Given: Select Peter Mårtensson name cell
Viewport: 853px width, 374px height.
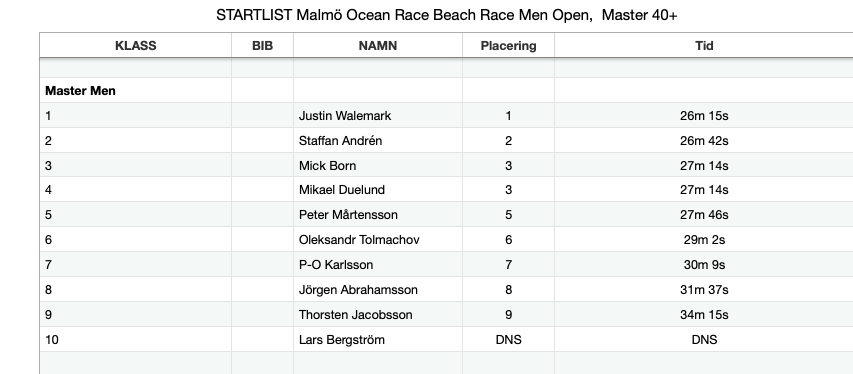Looking at the screenshot, I should tap(378, 214).
